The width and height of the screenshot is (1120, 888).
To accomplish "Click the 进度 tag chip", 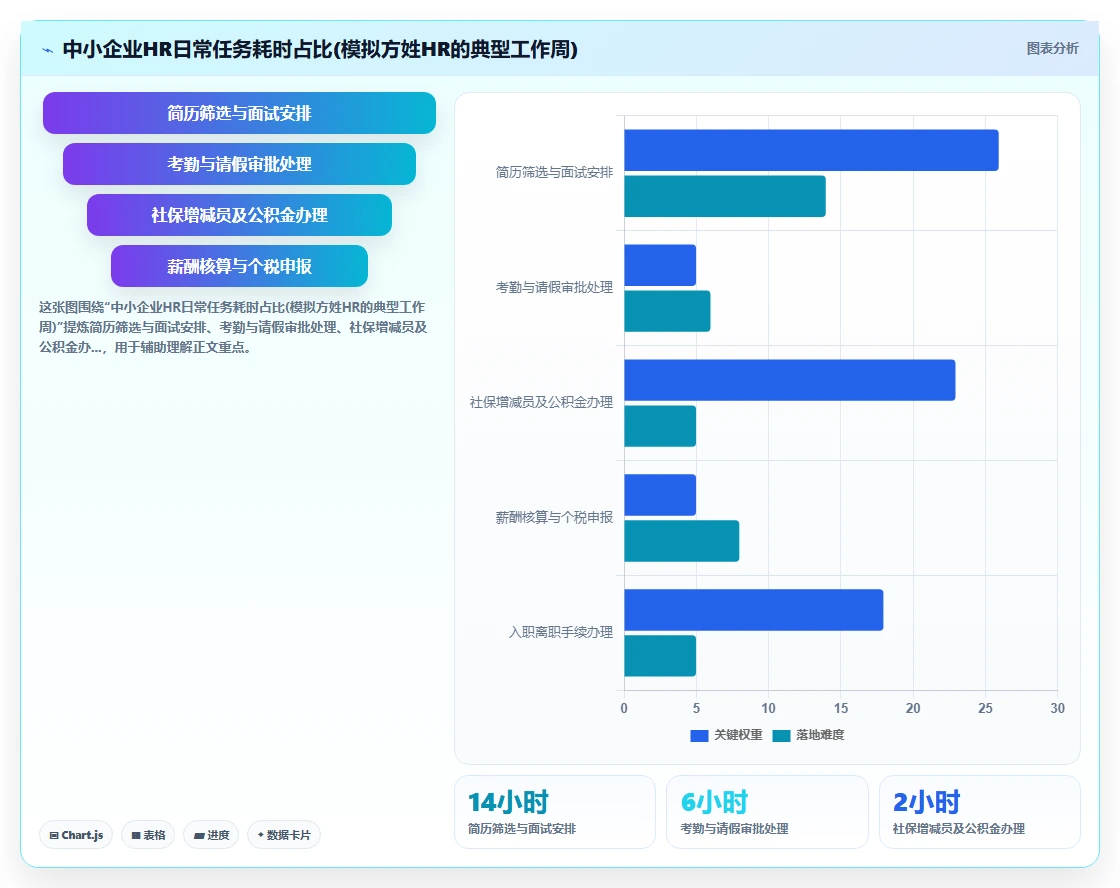I will pos(211,834).
